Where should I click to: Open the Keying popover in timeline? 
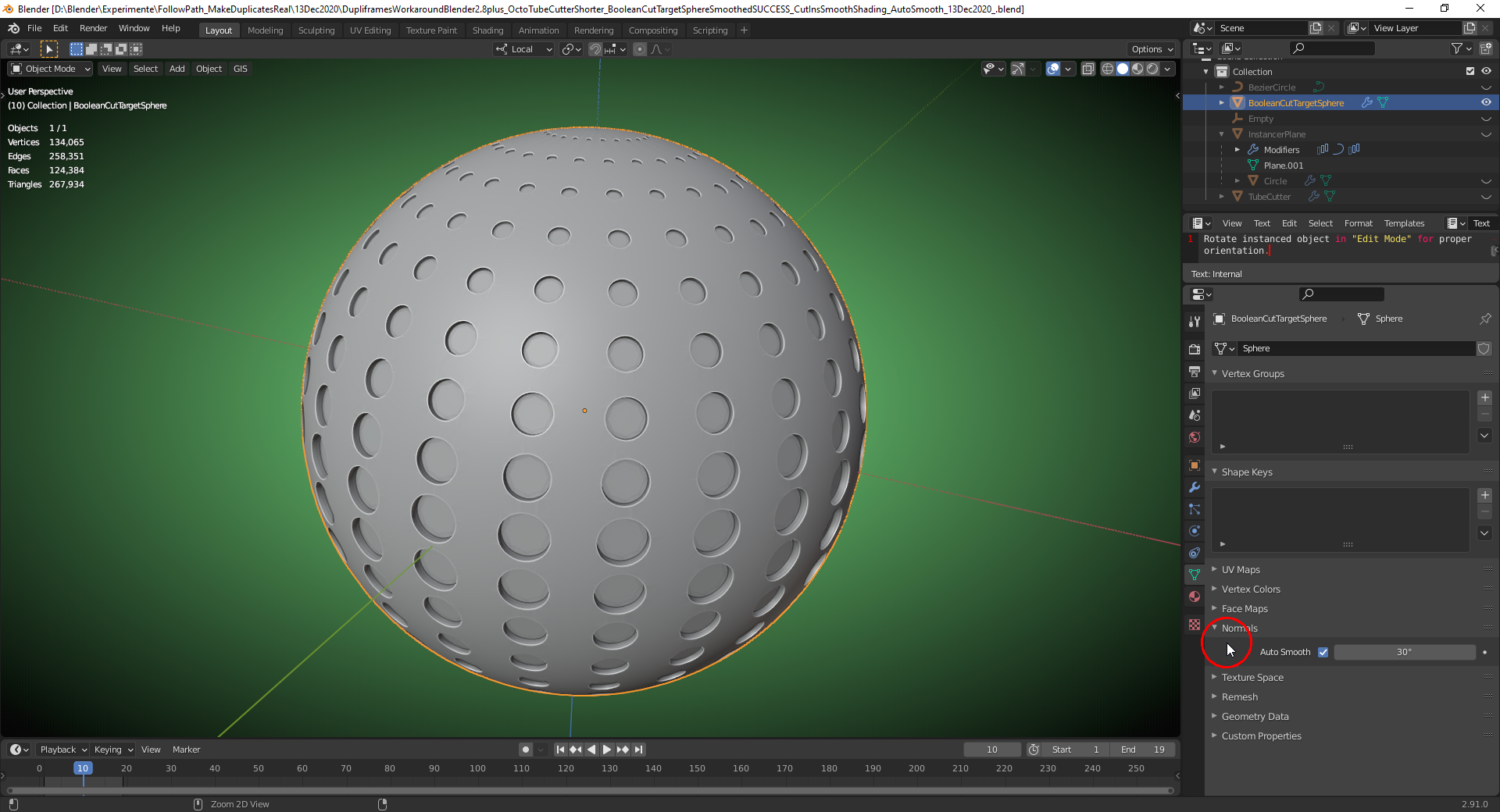[113, 750]
